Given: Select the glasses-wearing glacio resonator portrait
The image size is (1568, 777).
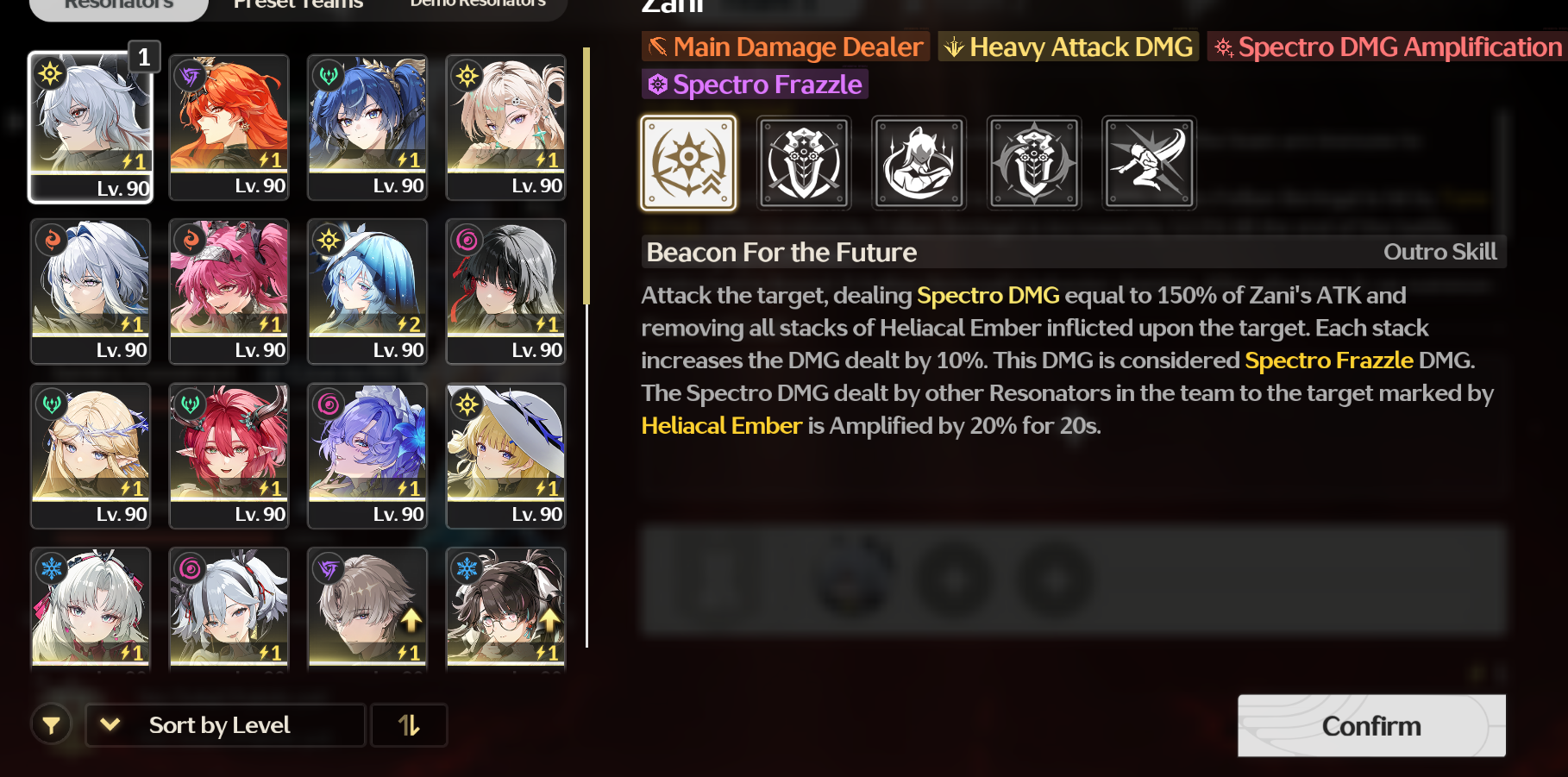Looking at the screenshot, I should (x=506, y=609).
